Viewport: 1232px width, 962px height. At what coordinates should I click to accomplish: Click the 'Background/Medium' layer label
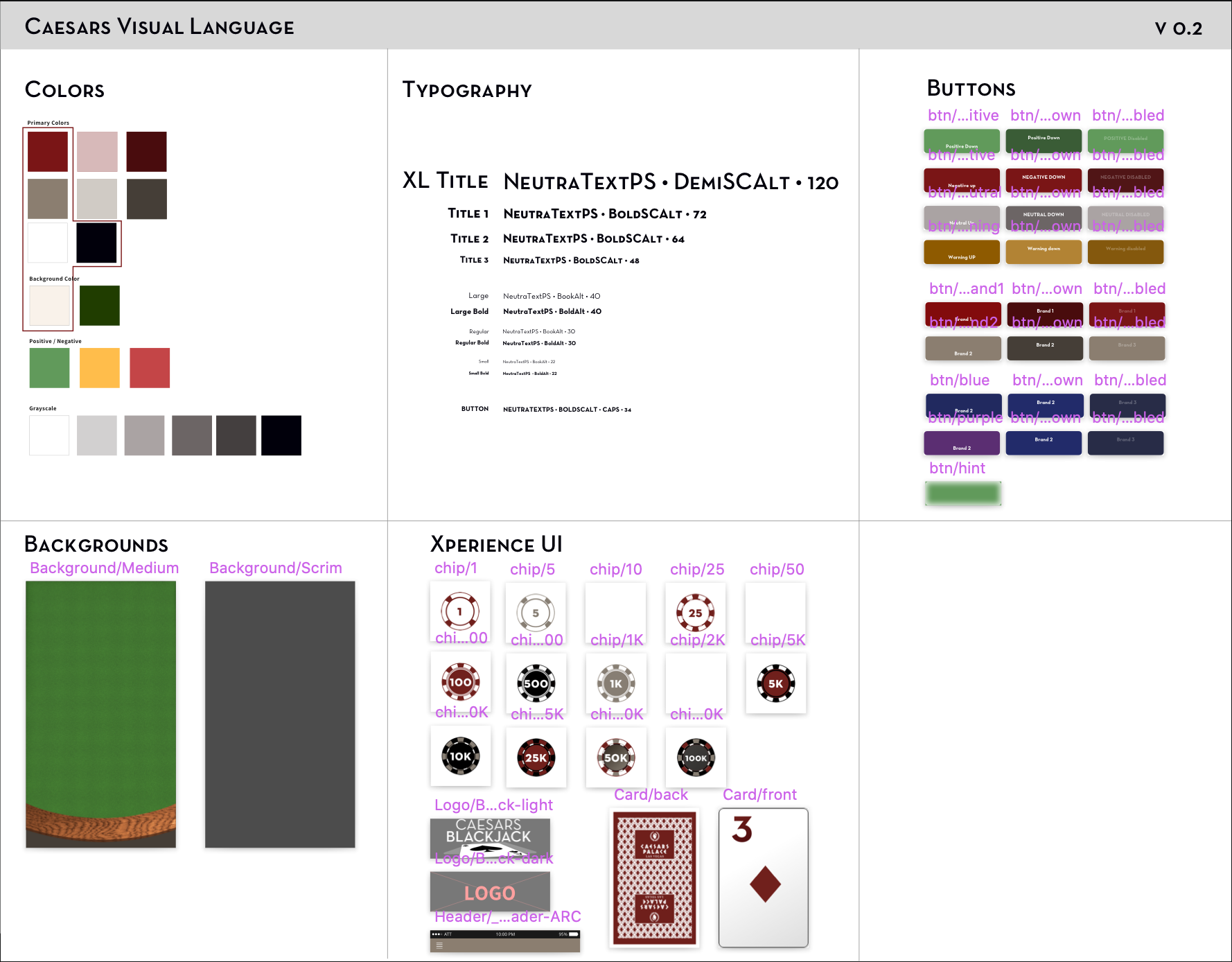(105, 568)
